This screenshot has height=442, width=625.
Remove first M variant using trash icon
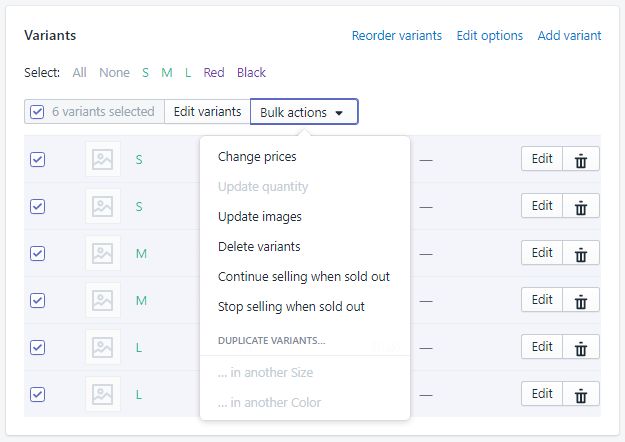(581, 253)
